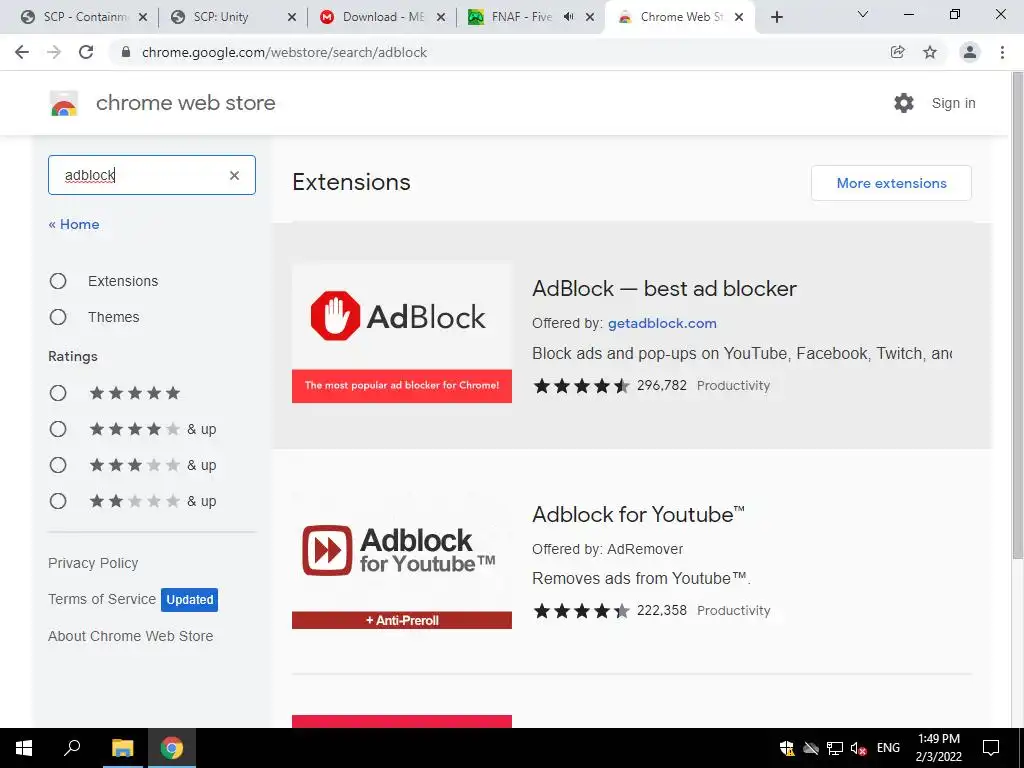Screen dimensions: 1024x768
Task: Click the Chrome Web Store rainbow logo
Action: click(64, 103)
